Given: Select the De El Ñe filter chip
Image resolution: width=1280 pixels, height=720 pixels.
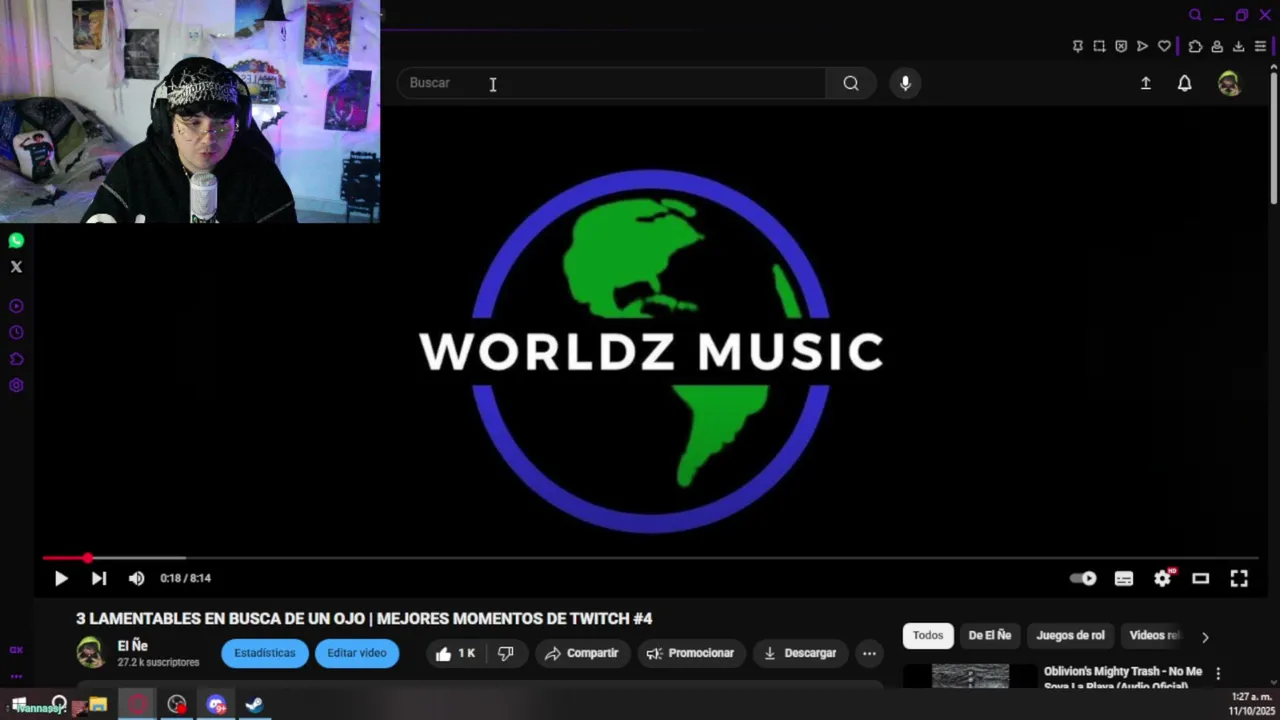Looking at the screenshot, I should pos(990,636).
